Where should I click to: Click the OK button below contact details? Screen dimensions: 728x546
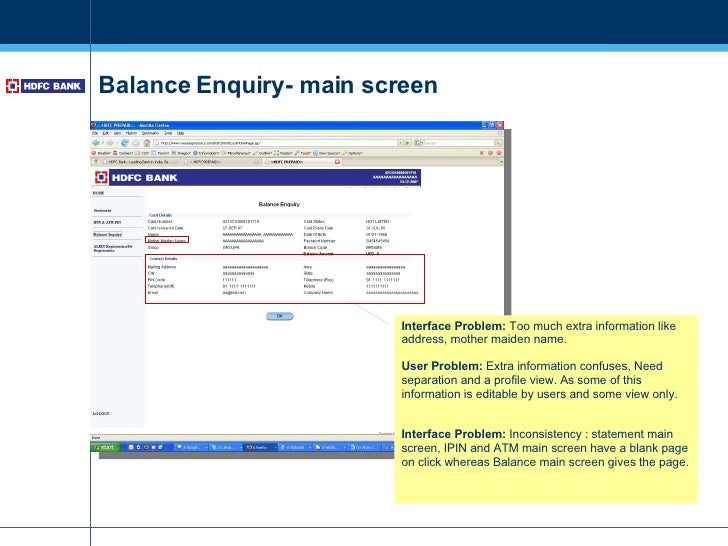[280, 316]
